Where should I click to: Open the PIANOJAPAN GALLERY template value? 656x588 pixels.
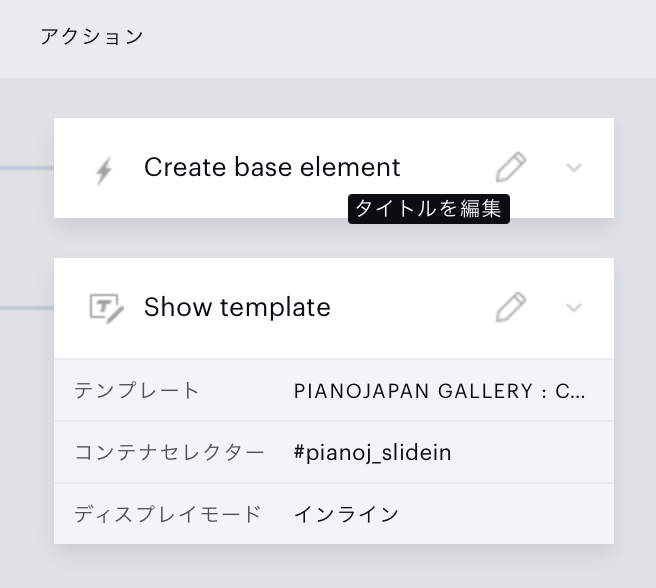tap(439, 391)
